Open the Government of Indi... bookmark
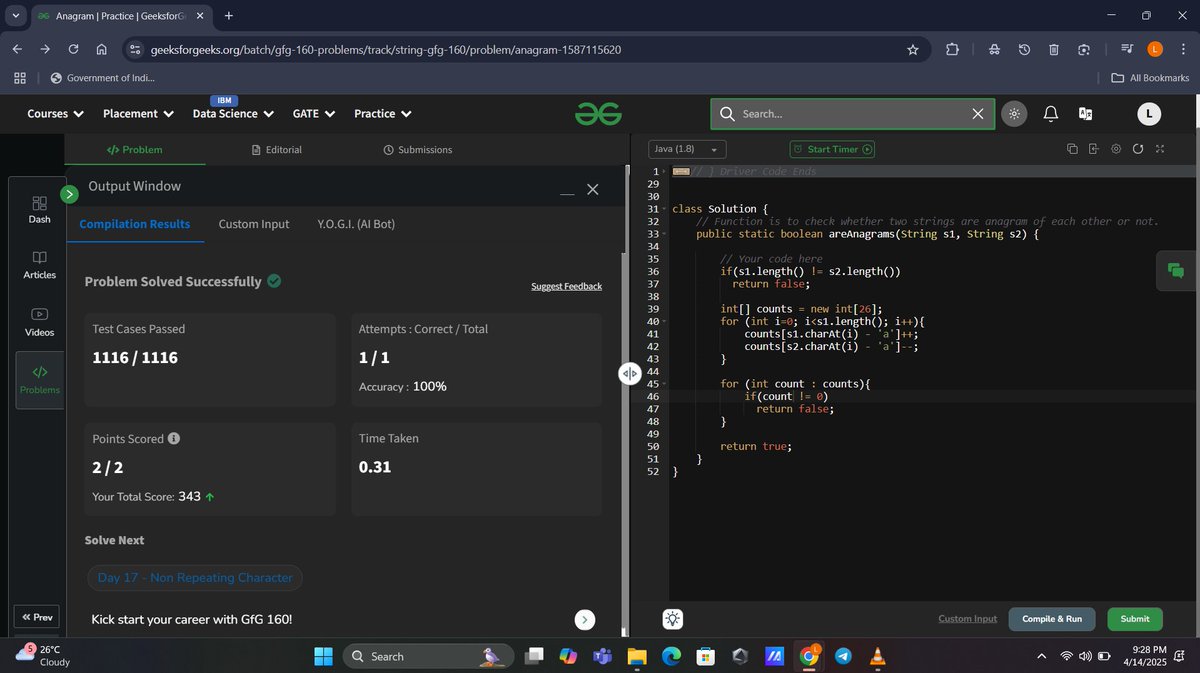The image size is (1200, 673). click(x=103, y=78)
